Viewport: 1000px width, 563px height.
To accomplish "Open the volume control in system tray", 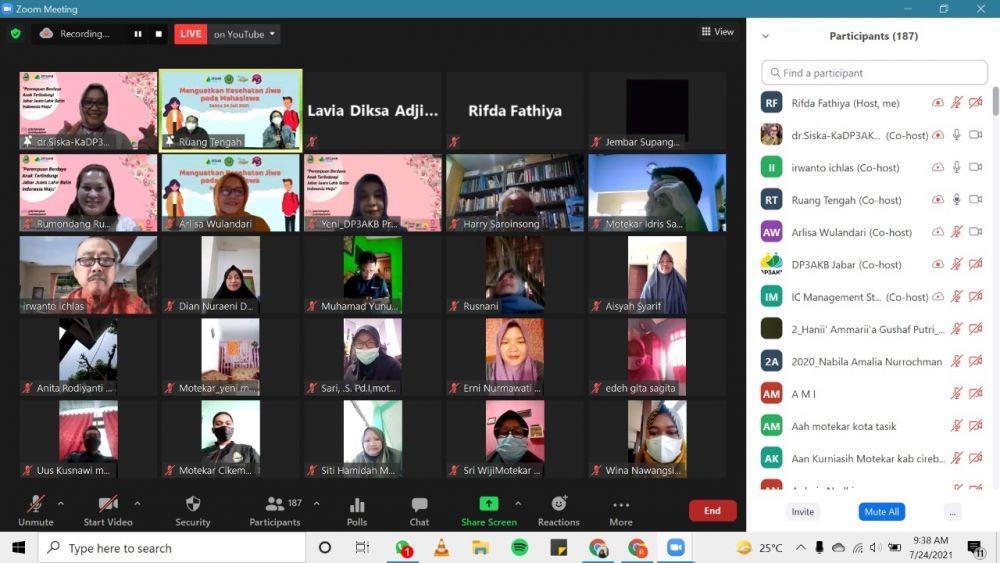I will [x=876, y=548].
